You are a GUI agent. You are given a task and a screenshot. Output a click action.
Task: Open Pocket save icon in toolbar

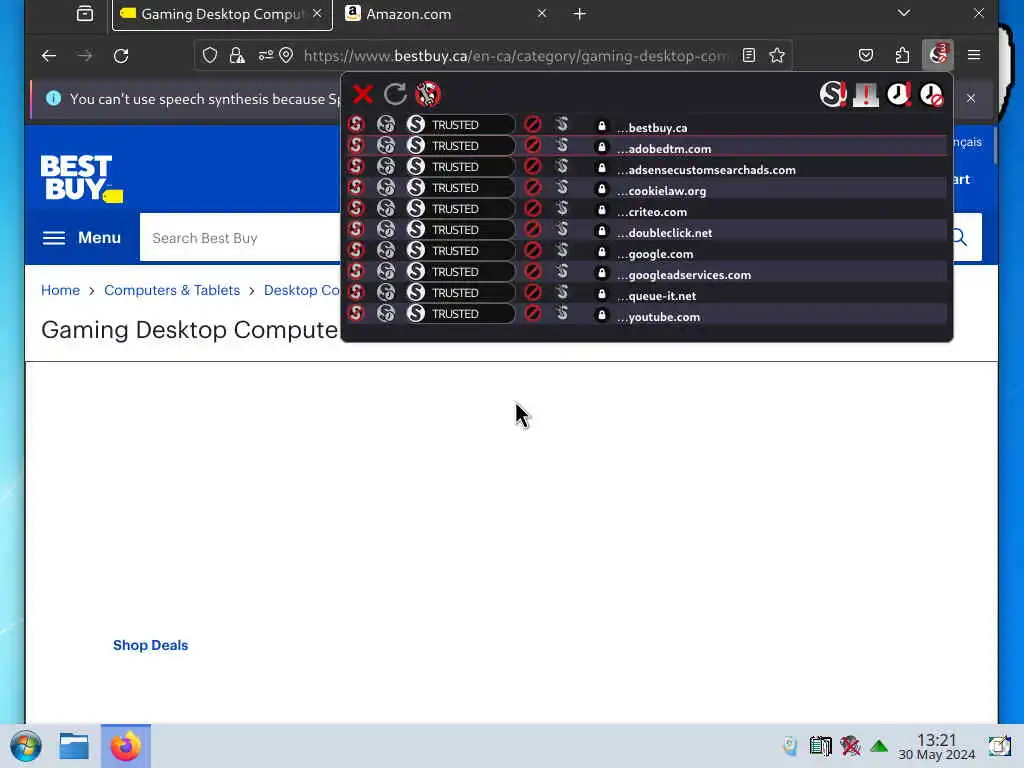tap(866, 56)
